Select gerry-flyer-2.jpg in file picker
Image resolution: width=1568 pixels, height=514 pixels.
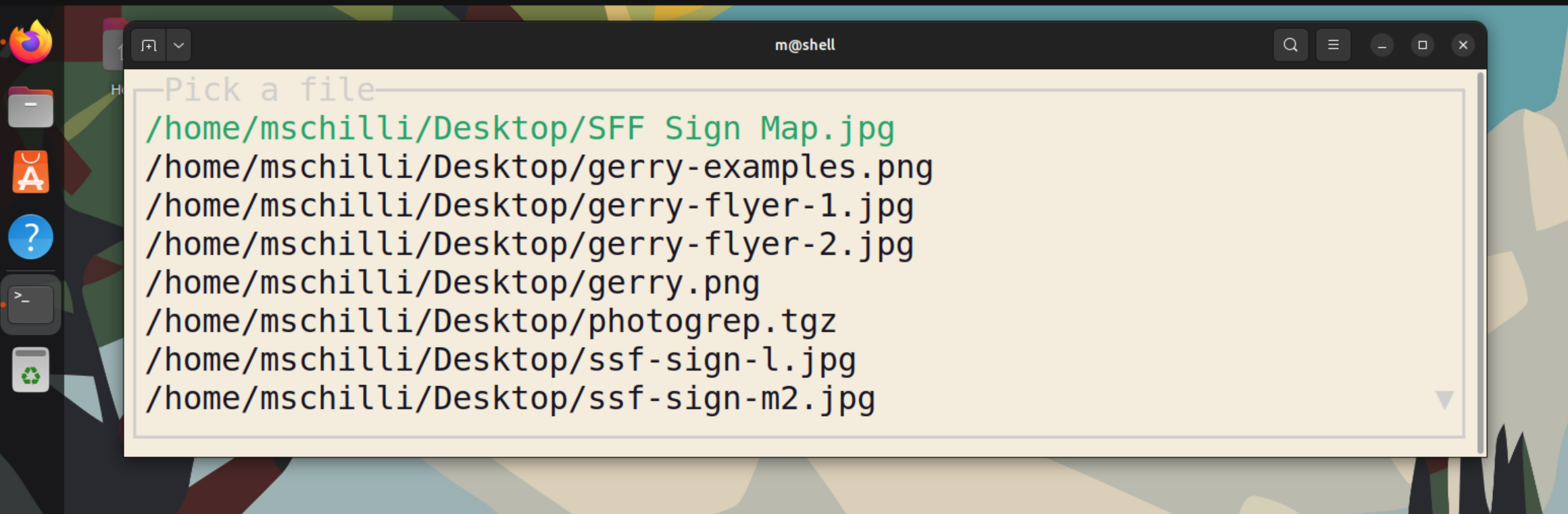[x=529, y=244]
